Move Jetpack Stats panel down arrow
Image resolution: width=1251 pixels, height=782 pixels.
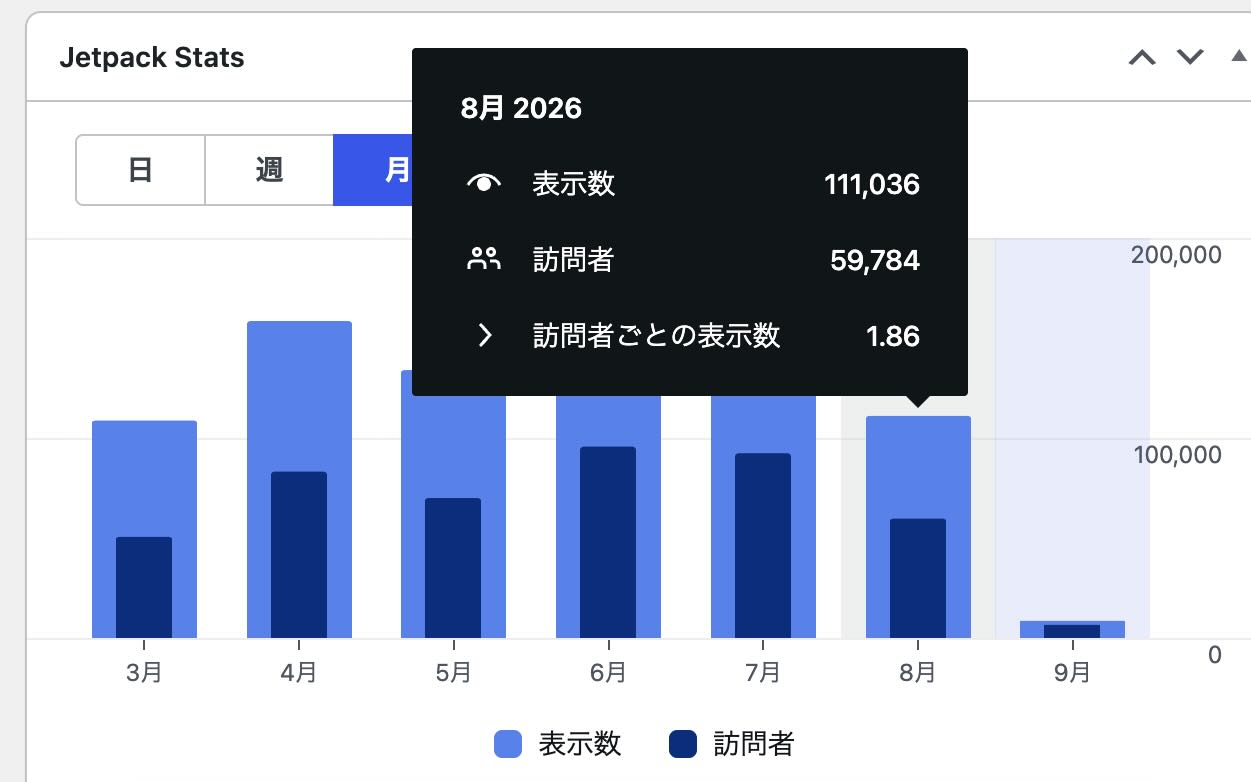[x=1190, y=57]
